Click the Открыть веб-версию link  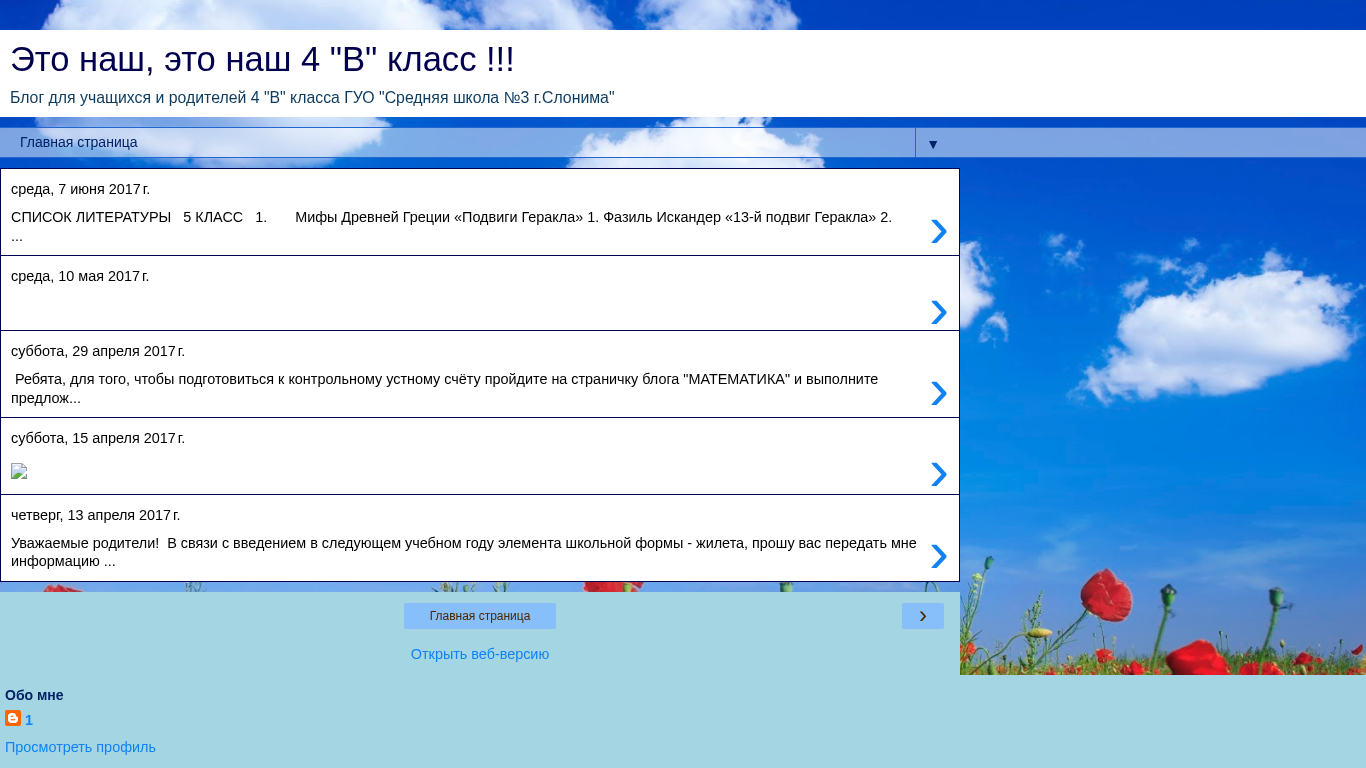click(x=479, y=654)
